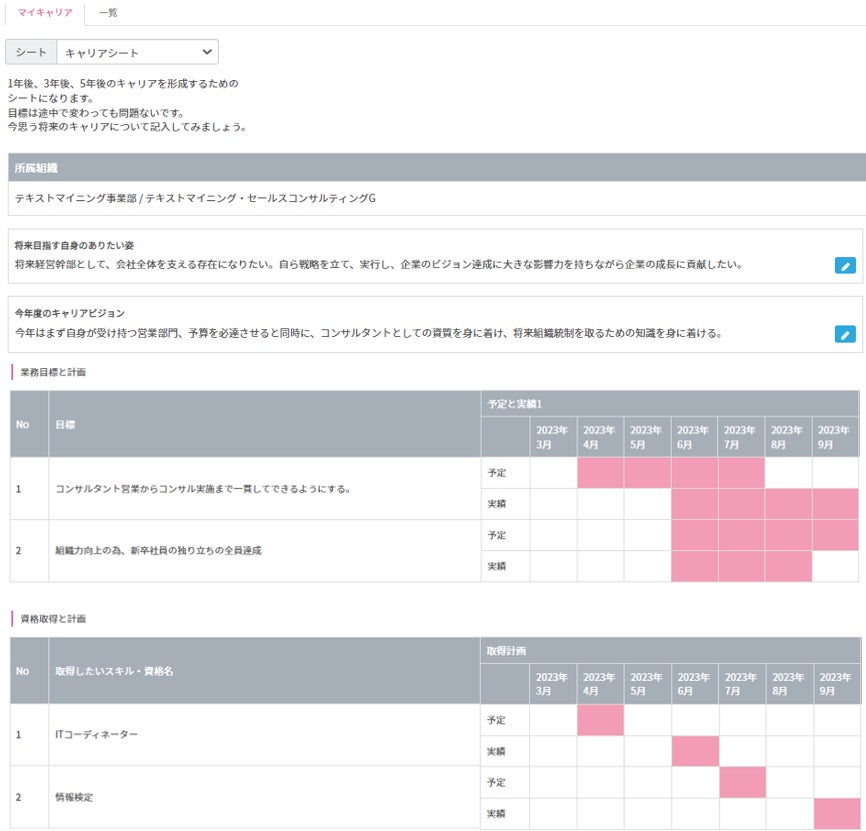Screen dimensions: 866x831
Task: Click the 取得したいスキル・資格名 column header
Action: click(x=264, y=671)
